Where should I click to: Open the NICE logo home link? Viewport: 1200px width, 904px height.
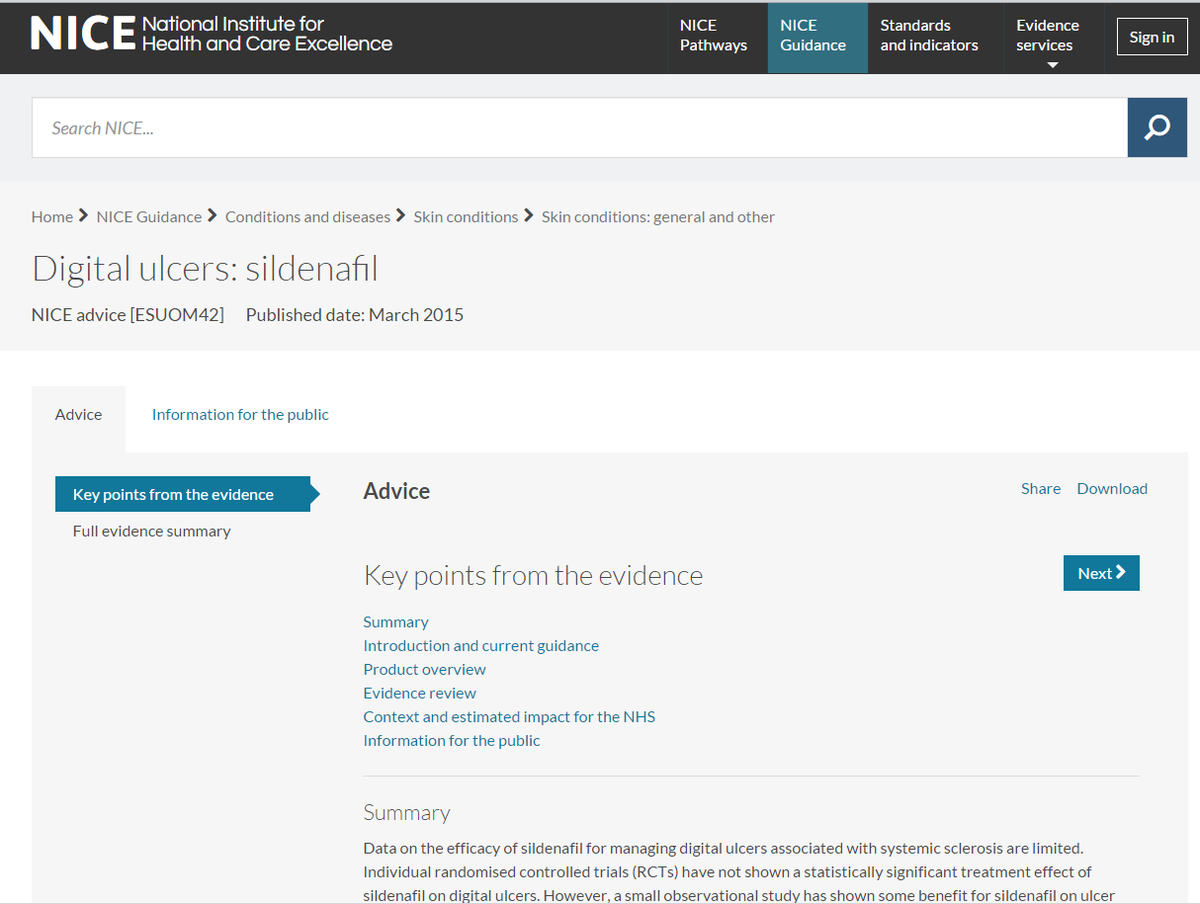211,35
